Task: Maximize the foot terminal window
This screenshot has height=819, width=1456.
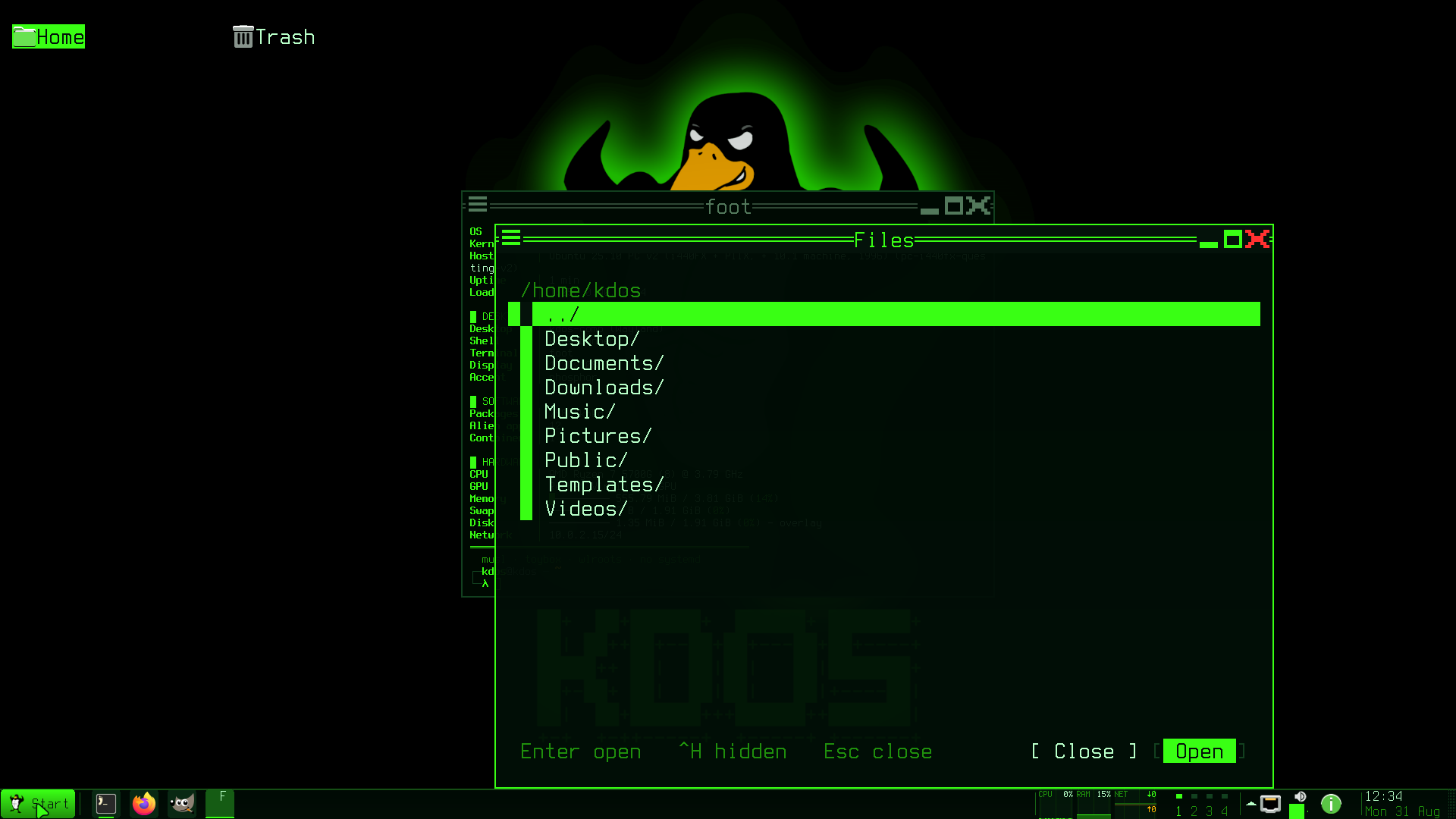Action: point(954,206)
